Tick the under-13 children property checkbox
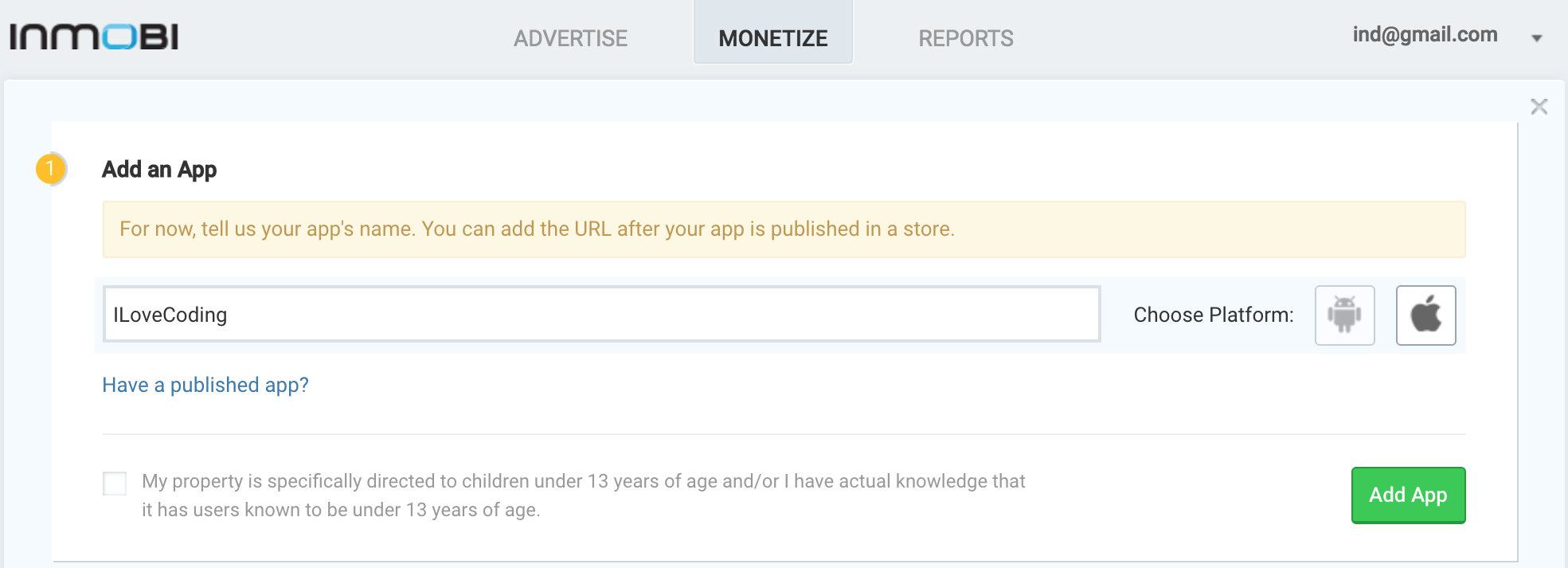This screenshot has width=1568, height=568. coord(115,483)
